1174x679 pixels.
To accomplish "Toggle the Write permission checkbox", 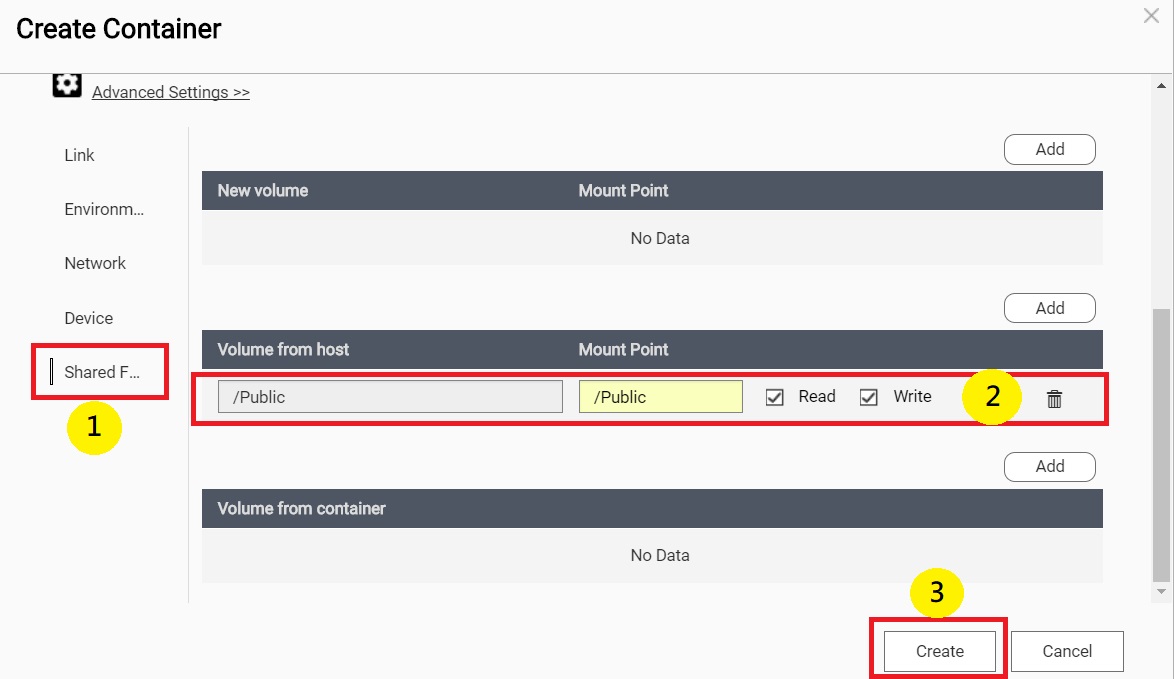I will click(869, 397).
